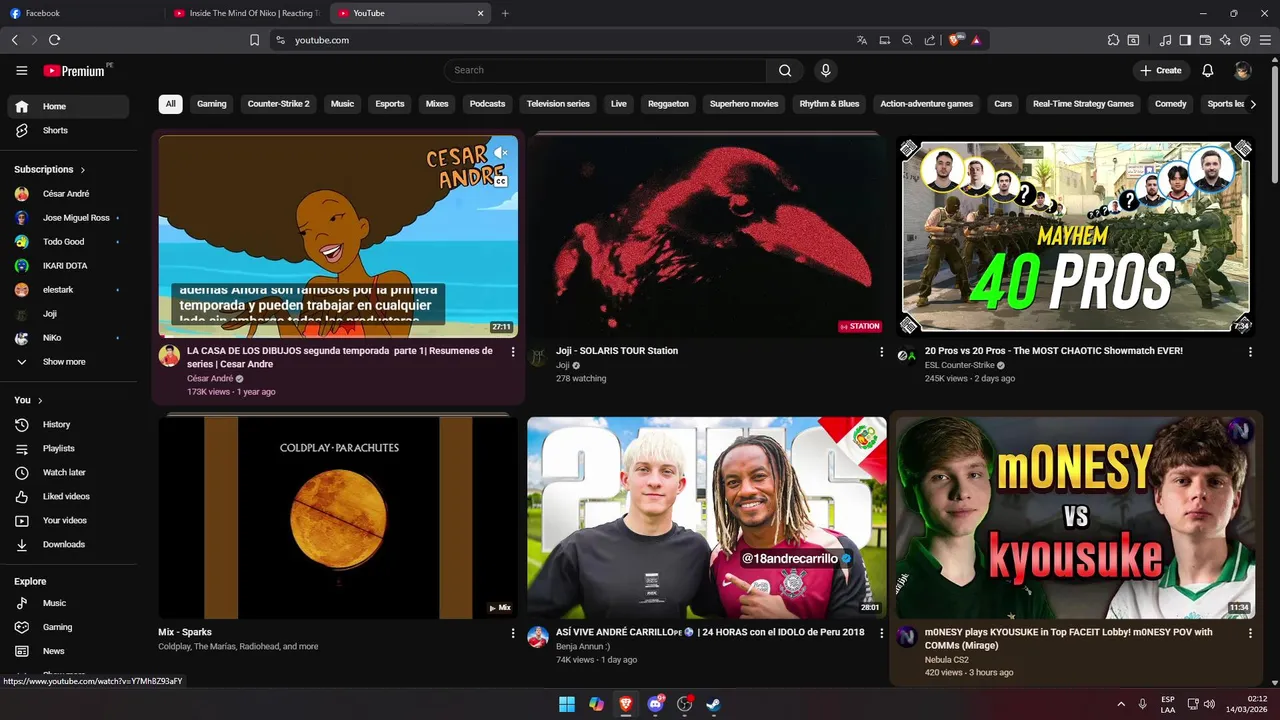Start voice search with microphone icon
This screenshot has width=1280, height=720.
[825, 70]
